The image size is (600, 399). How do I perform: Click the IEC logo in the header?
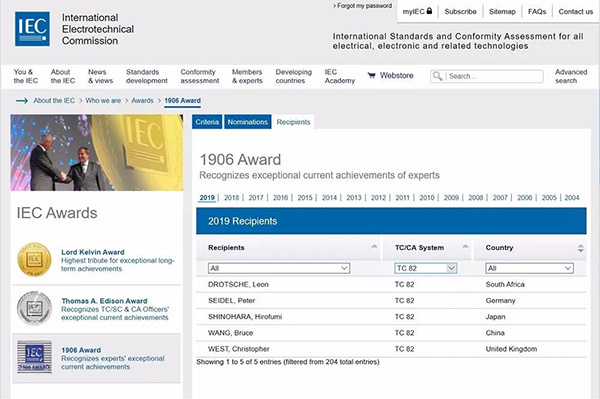(33, 29)
